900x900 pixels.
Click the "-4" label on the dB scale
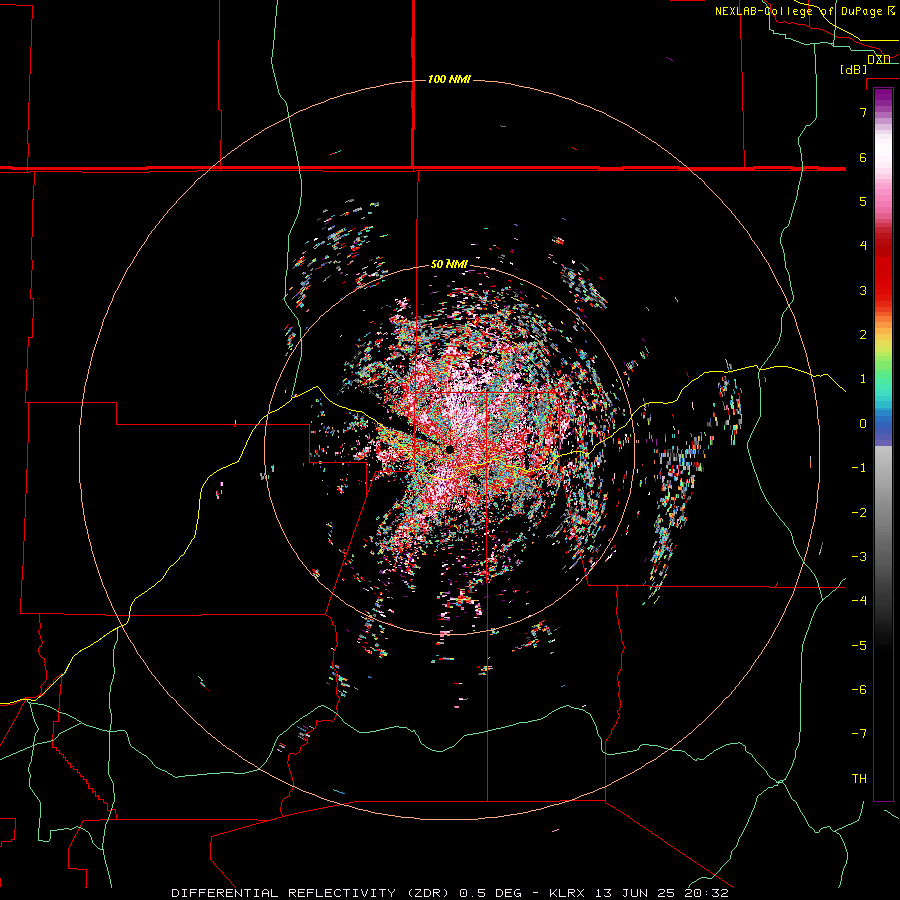(x=859, y=600)
